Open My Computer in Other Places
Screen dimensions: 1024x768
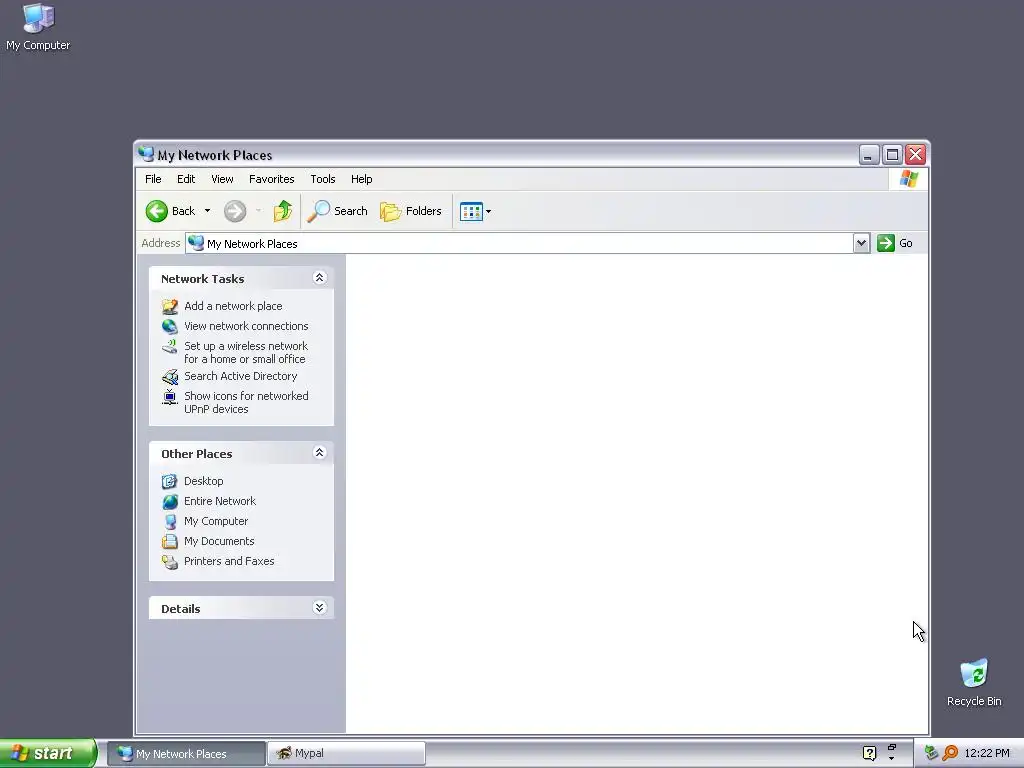[216, 521]
